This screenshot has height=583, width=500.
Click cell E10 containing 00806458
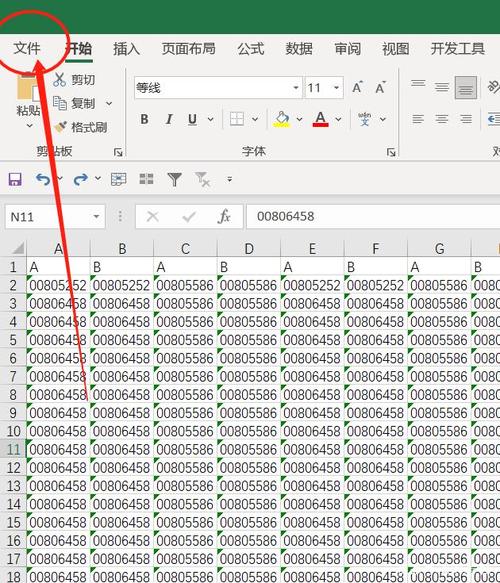point(312,431)
